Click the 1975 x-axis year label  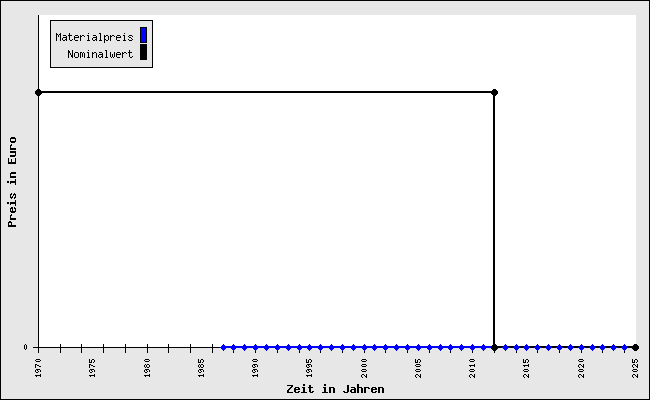click(92, 367)
